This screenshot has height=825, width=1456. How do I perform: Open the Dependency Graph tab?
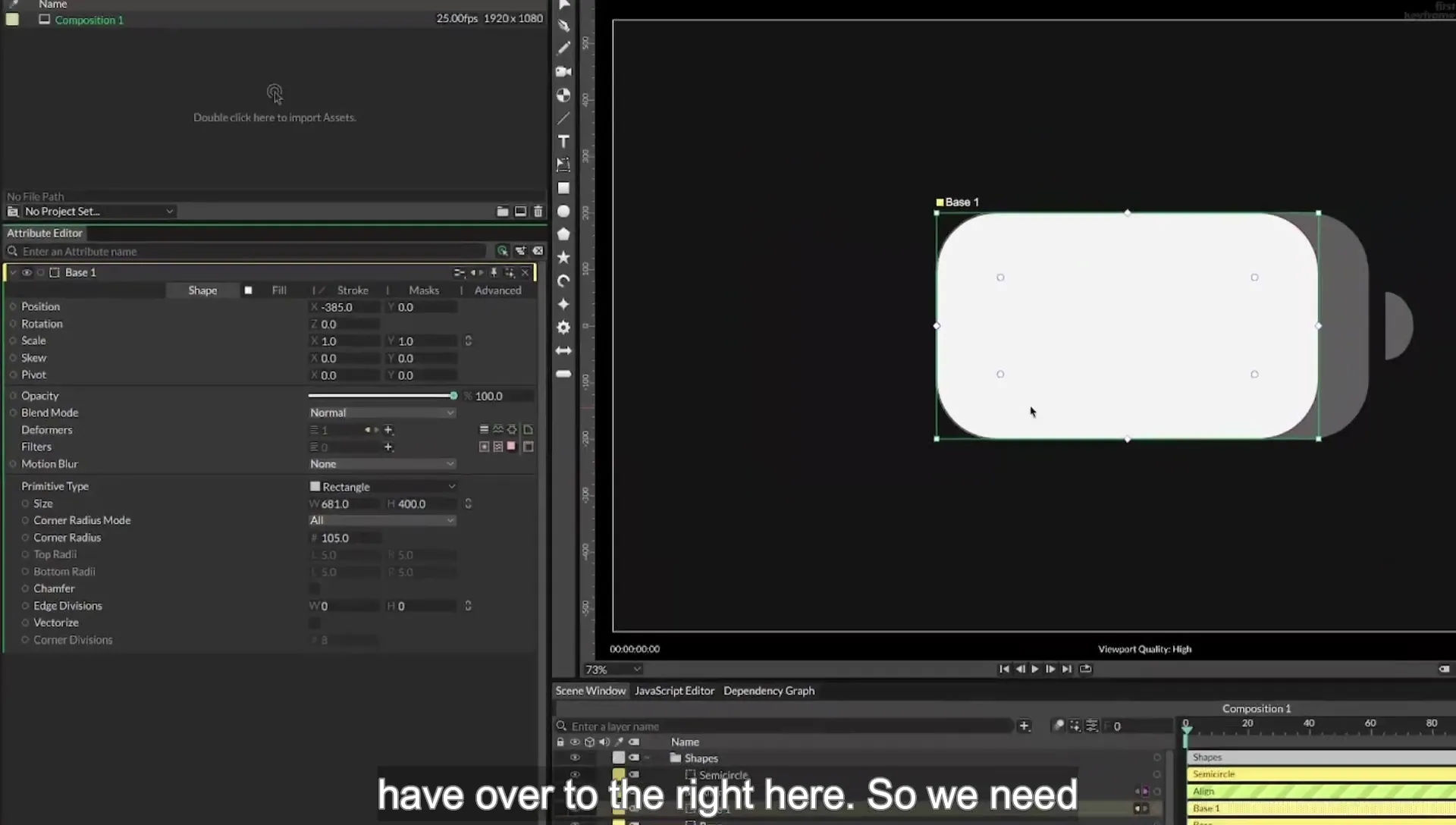pos(769,691)
